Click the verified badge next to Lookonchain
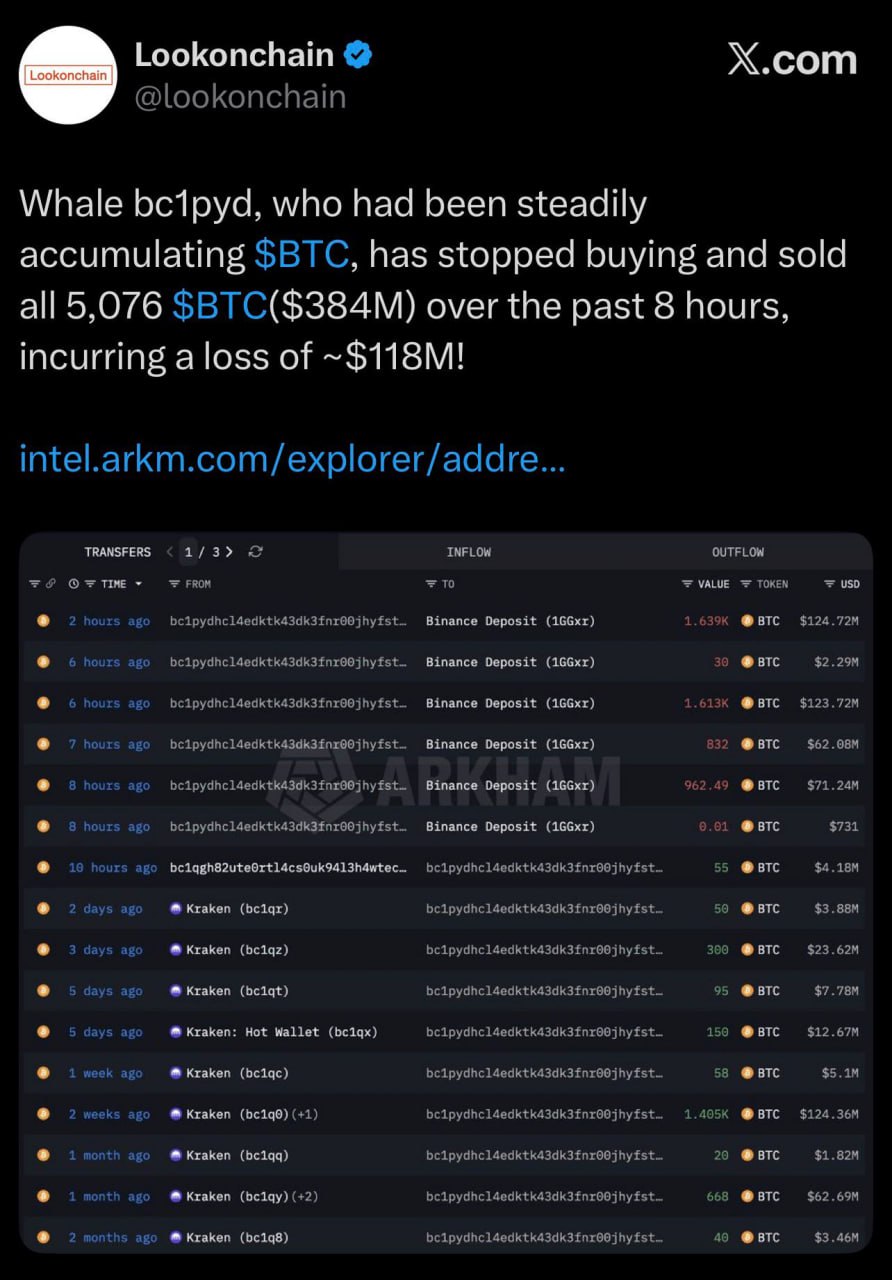This screenshot has width=892, height=1280. coord(358,56)
